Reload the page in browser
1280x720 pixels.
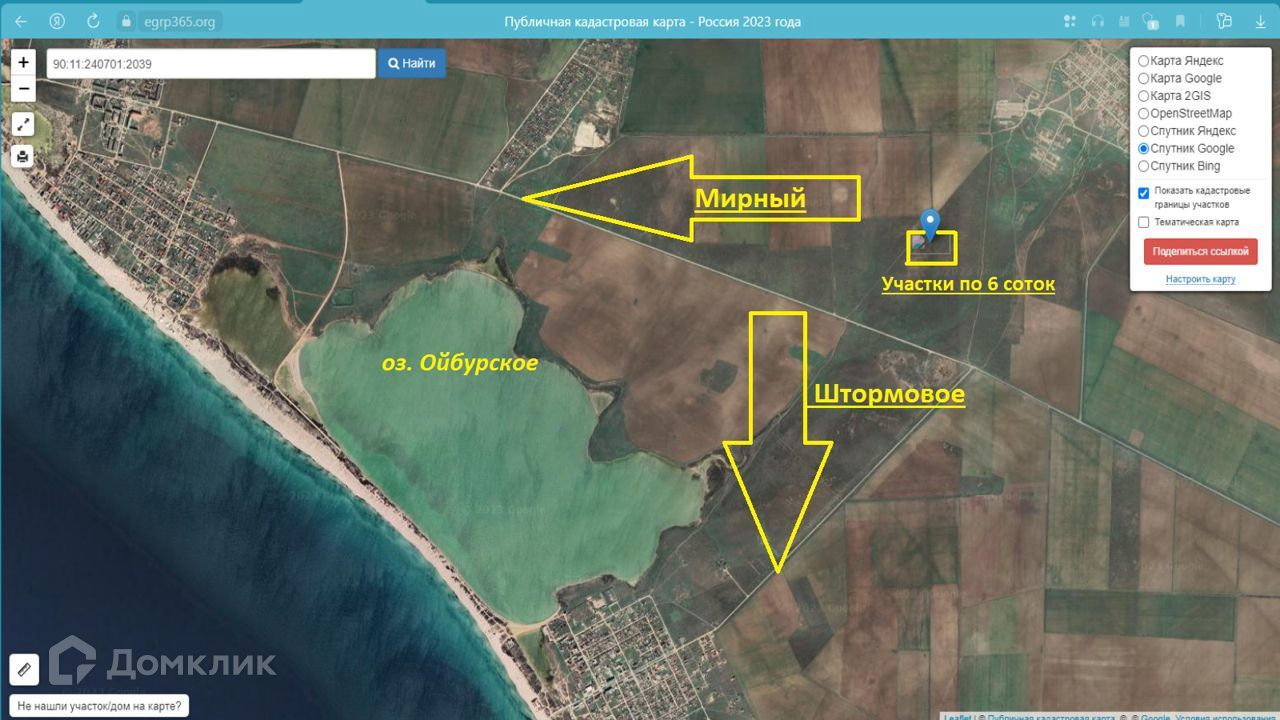93,21
